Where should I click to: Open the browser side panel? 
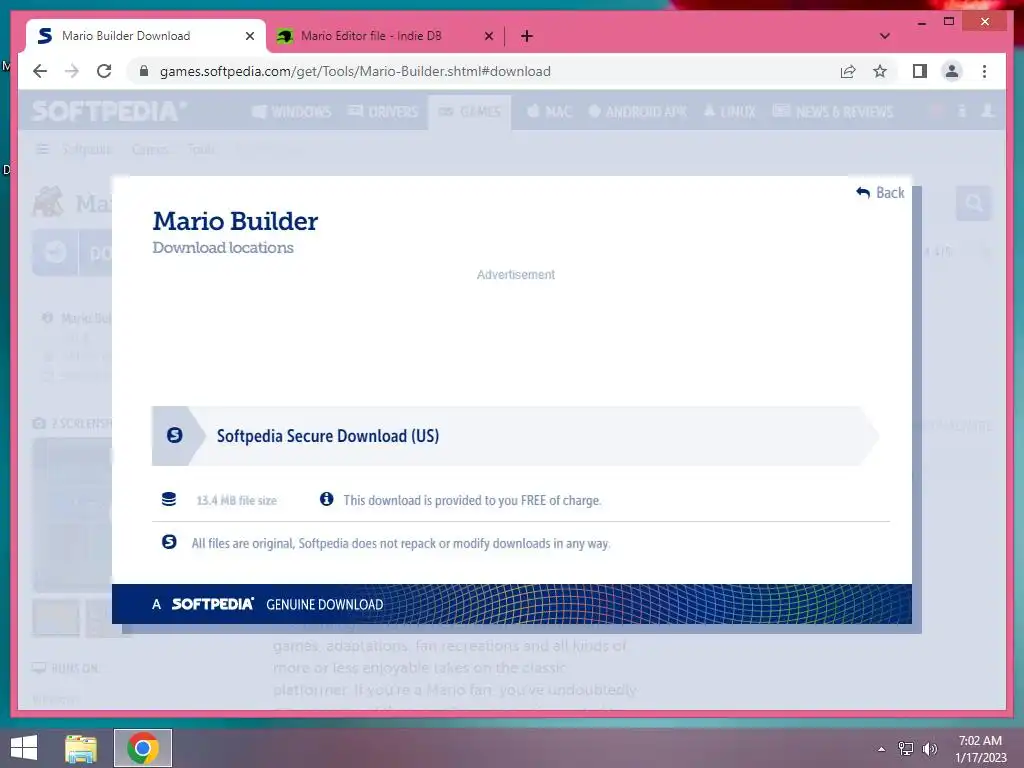tap(920, 71)
